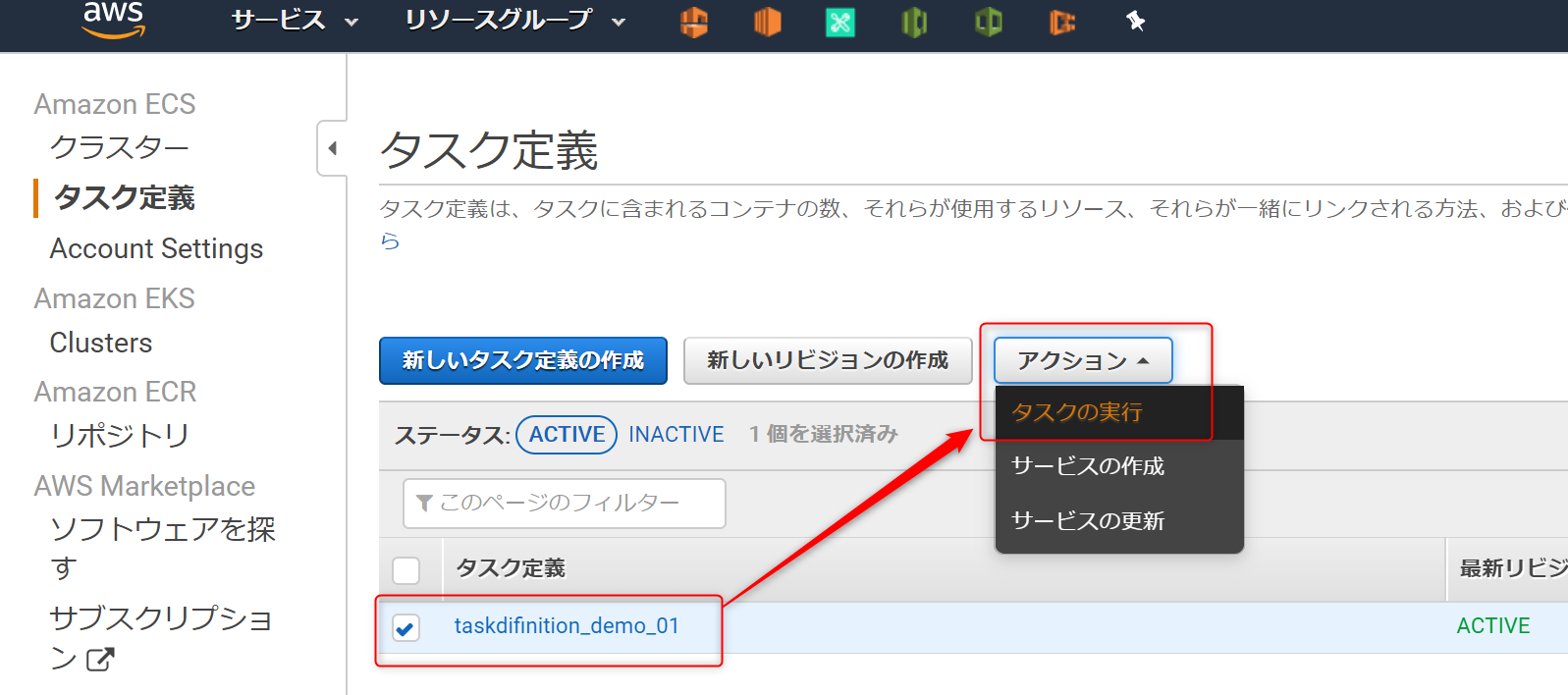This screenshot has height=695, width=1568.
Task: Choose サービスの作成 from the action menu
Action: pos(1119,466)
